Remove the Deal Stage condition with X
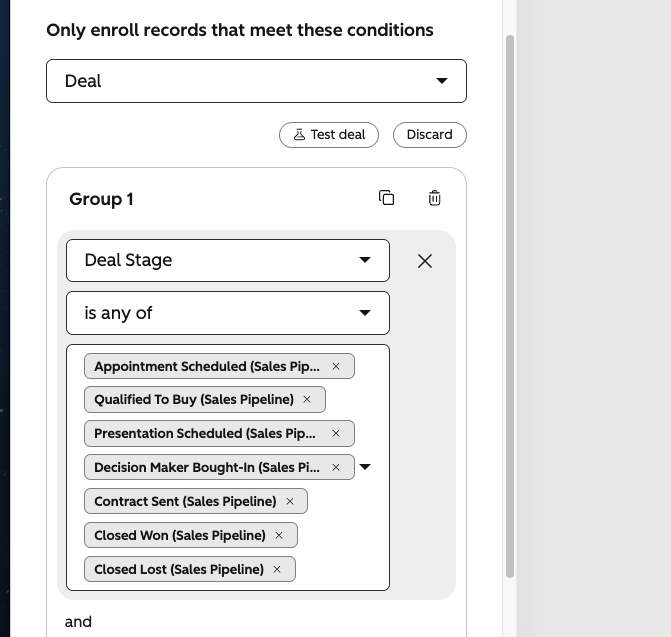 425,261
